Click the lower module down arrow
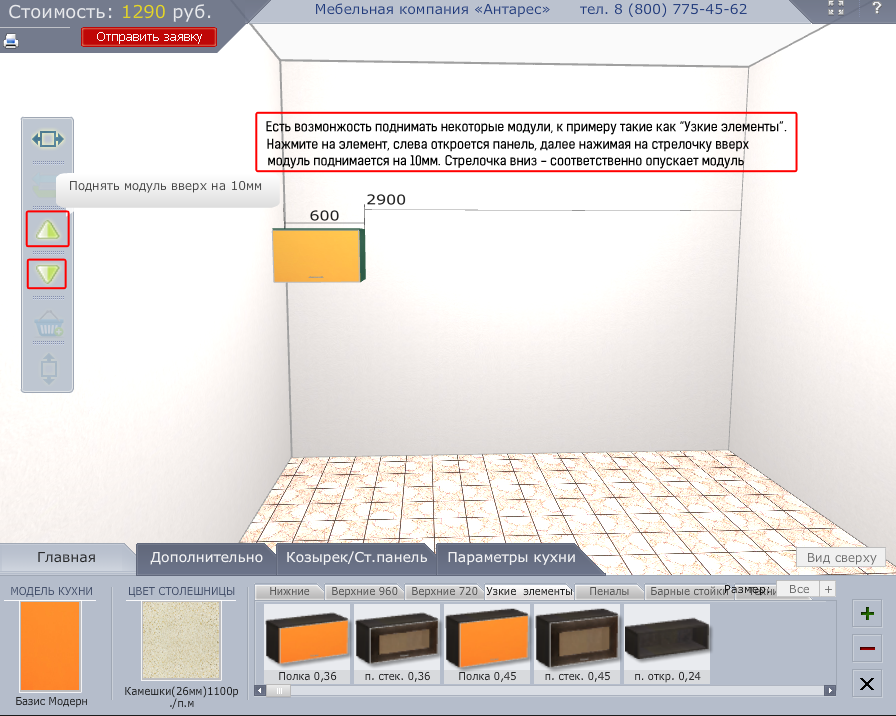This screenshot has height=716, width=896. point(48,274)
